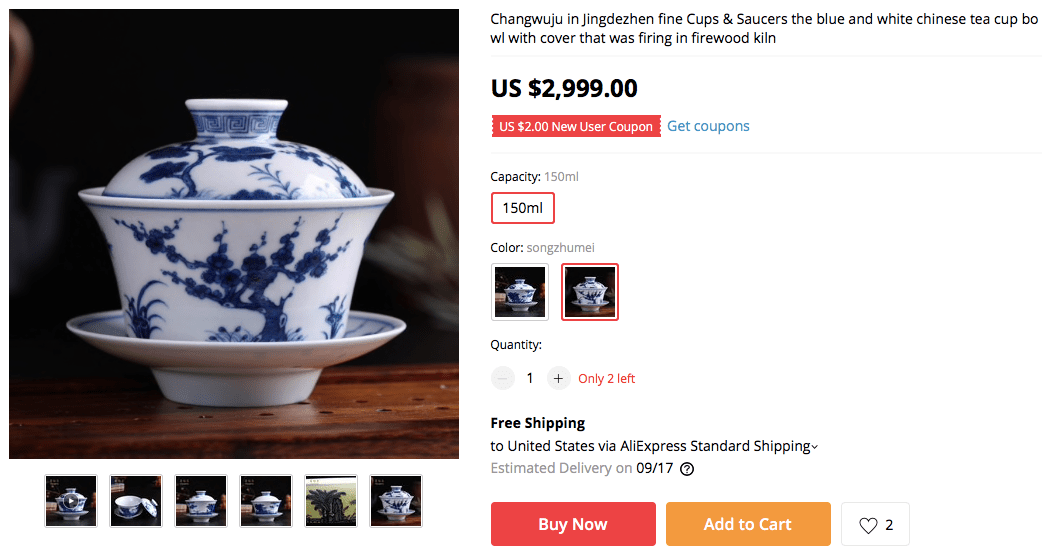Play the product video thumbnail
Screen dimensions: 1045x559
pyautogui.click(x=71, y=500)
